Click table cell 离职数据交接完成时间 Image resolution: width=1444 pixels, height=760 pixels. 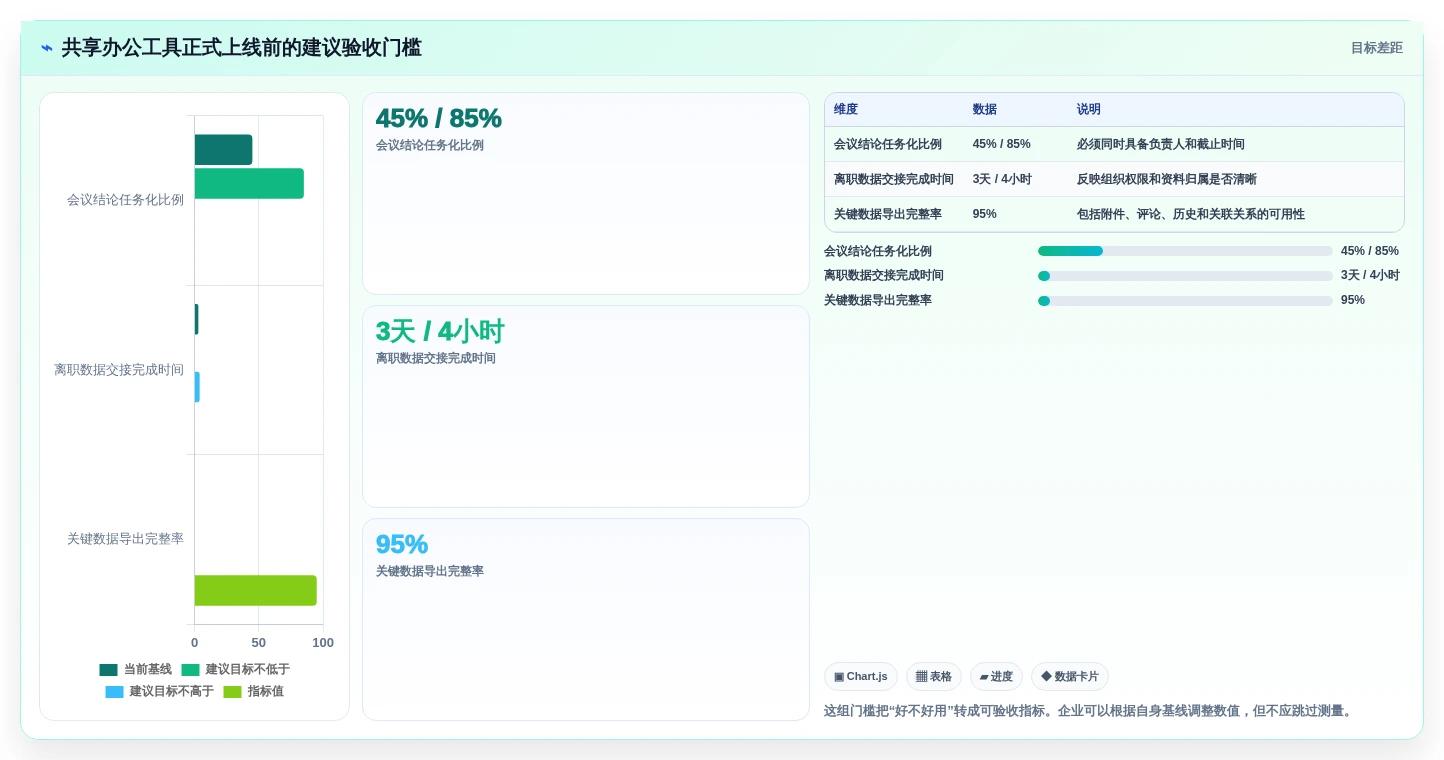(x=894, y=179)
